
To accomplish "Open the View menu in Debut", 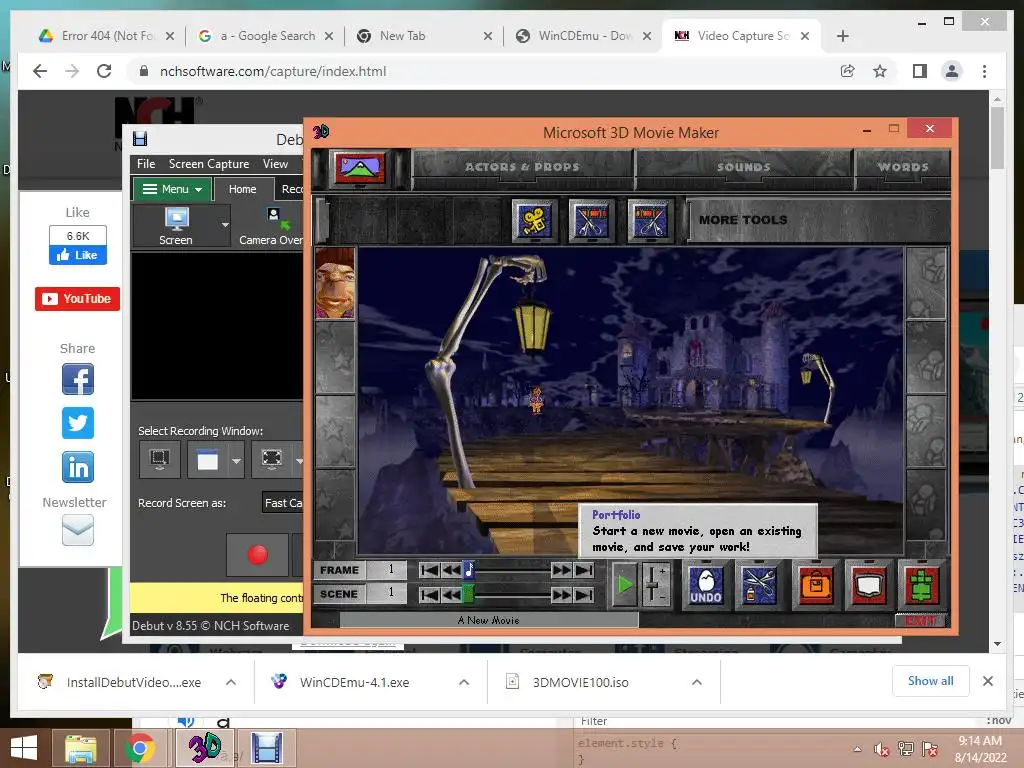I will [275, 164].
